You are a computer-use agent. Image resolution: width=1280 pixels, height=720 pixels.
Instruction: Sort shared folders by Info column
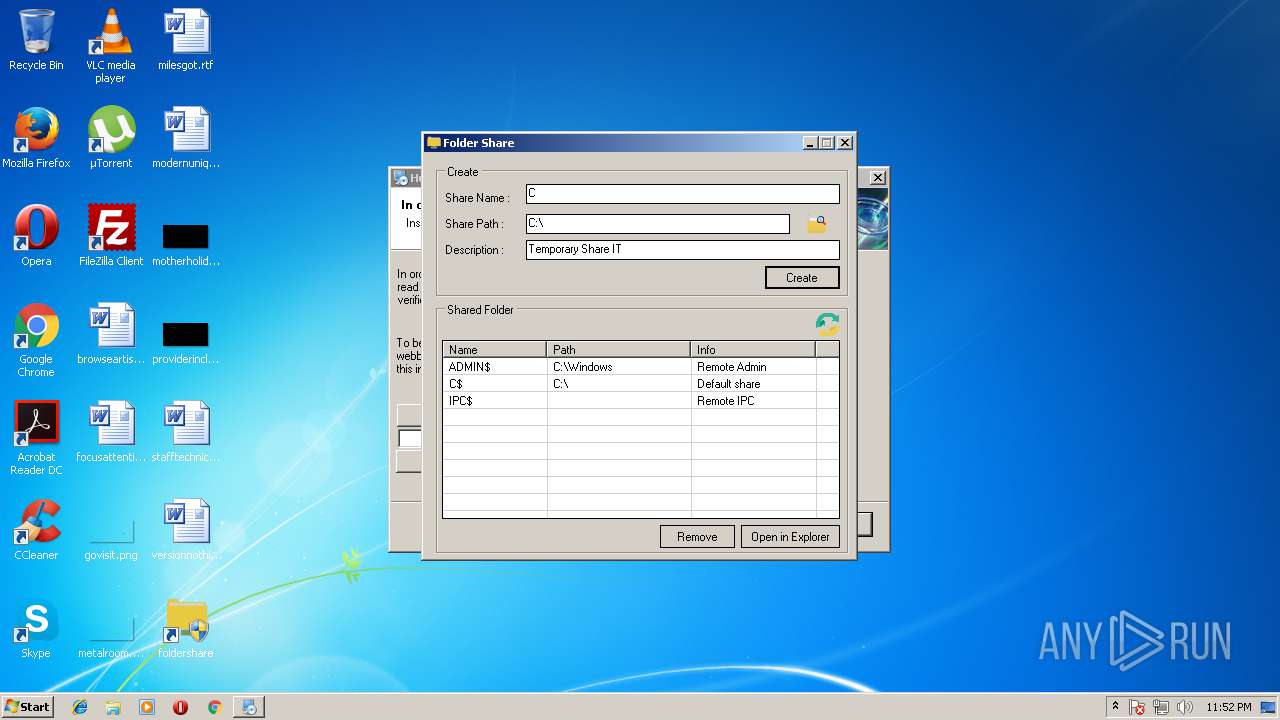click(753, 349)
